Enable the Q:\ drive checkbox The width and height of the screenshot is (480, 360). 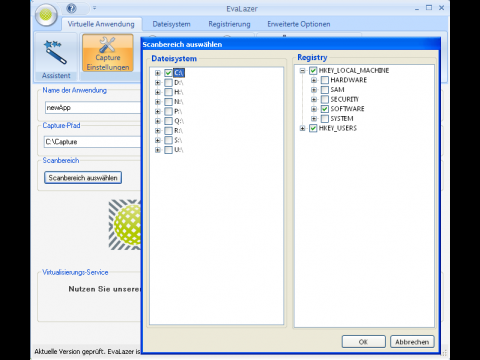(x=168, y=121)
